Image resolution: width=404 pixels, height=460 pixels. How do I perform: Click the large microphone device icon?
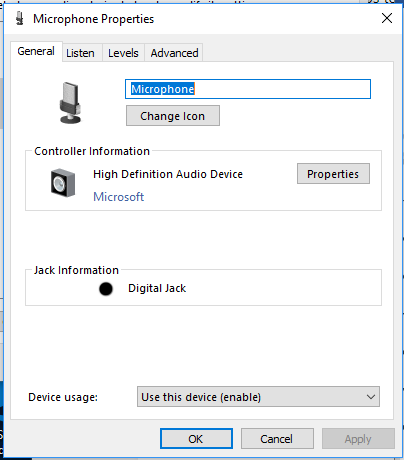(70, 103)
